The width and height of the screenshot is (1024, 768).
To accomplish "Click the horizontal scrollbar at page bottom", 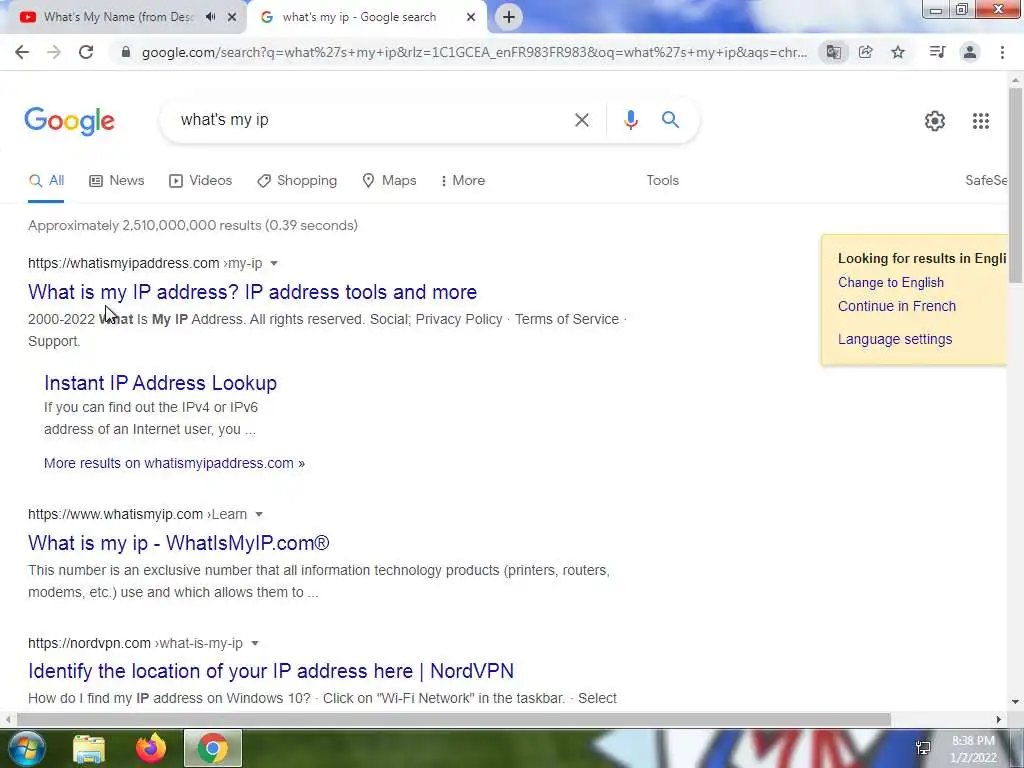I will (x=454, y=719).
